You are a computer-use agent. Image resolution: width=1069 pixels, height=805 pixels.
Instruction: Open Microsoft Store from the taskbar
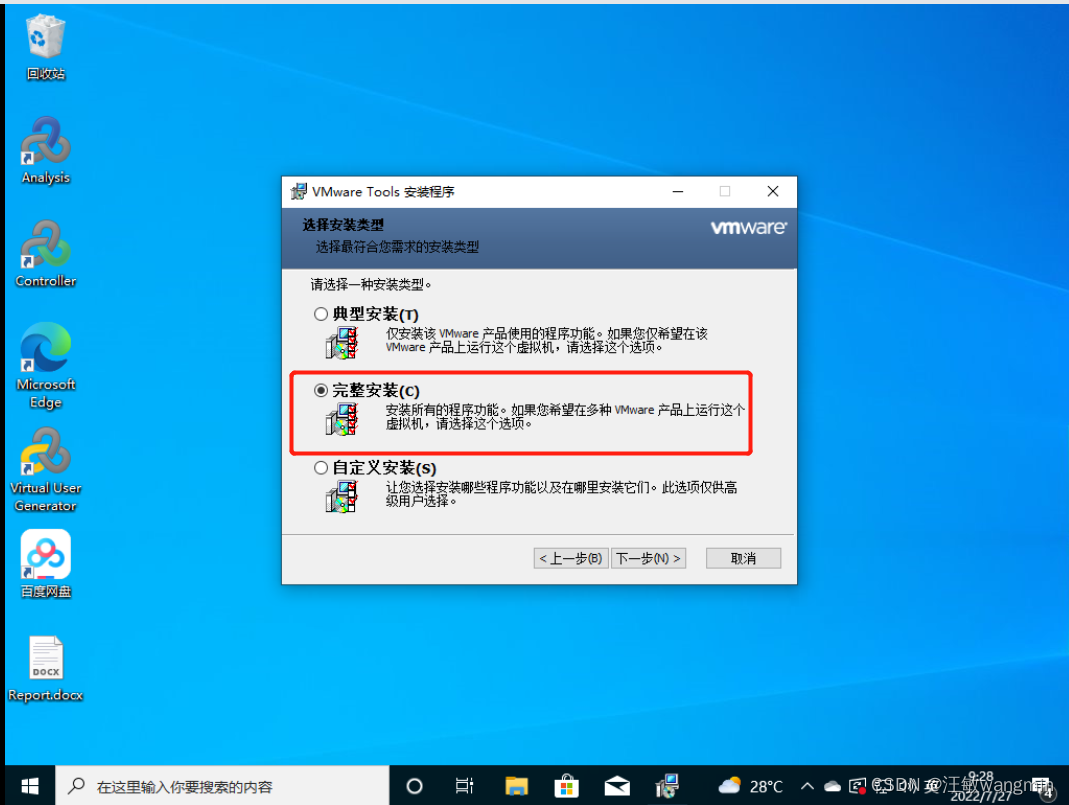click(567, 787)
